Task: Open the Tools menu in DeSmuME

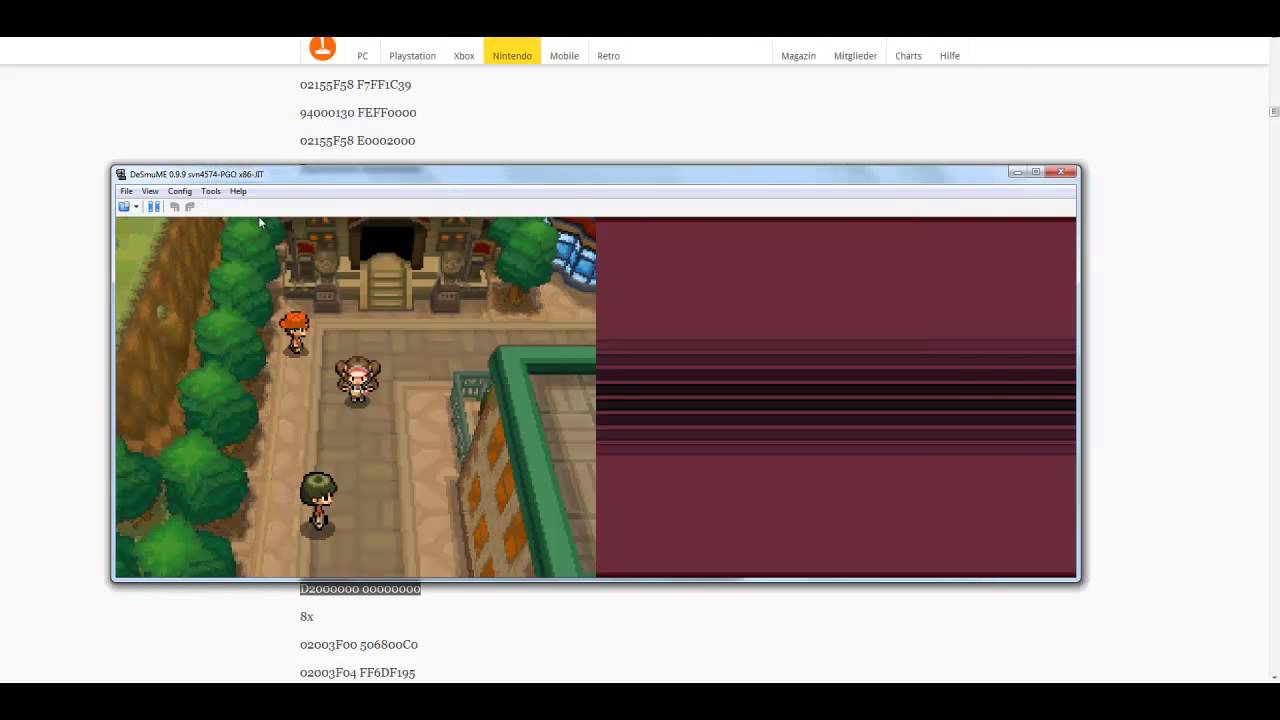Action: point(211,191)
